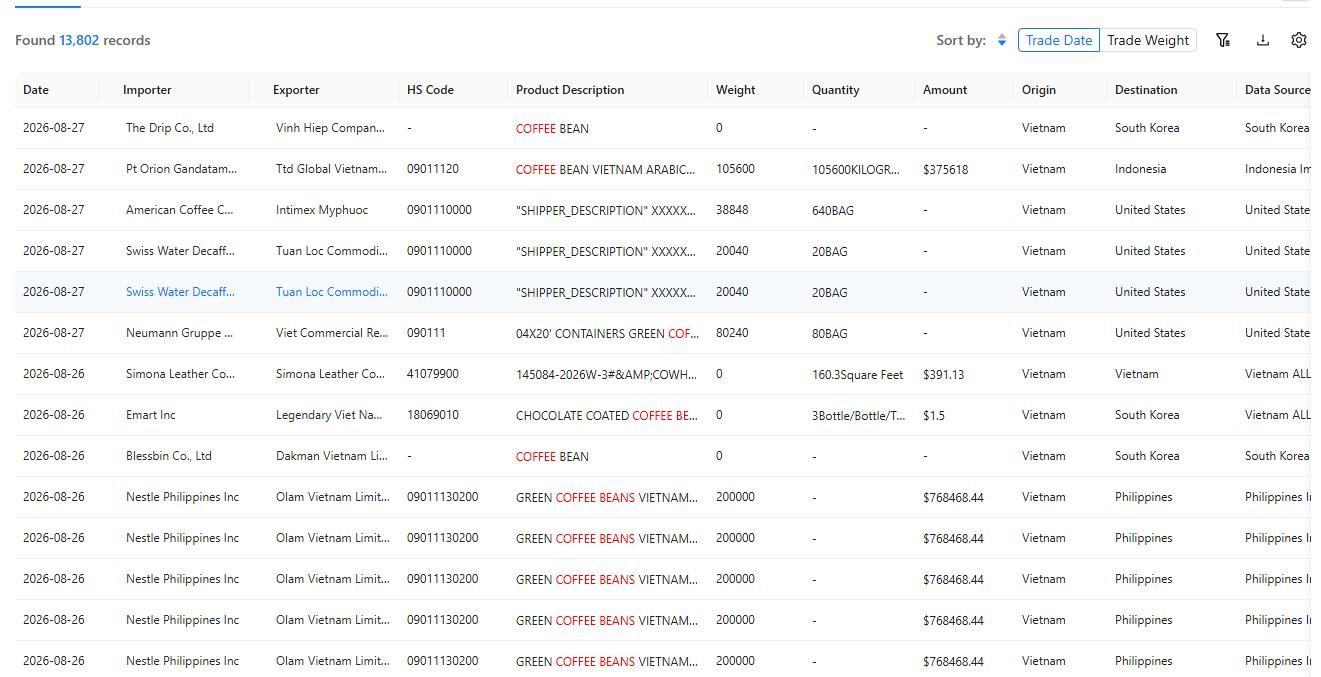Screen dimensions: 1321x677
Task: Click weight value 80240
Action: tap(732, 333)
